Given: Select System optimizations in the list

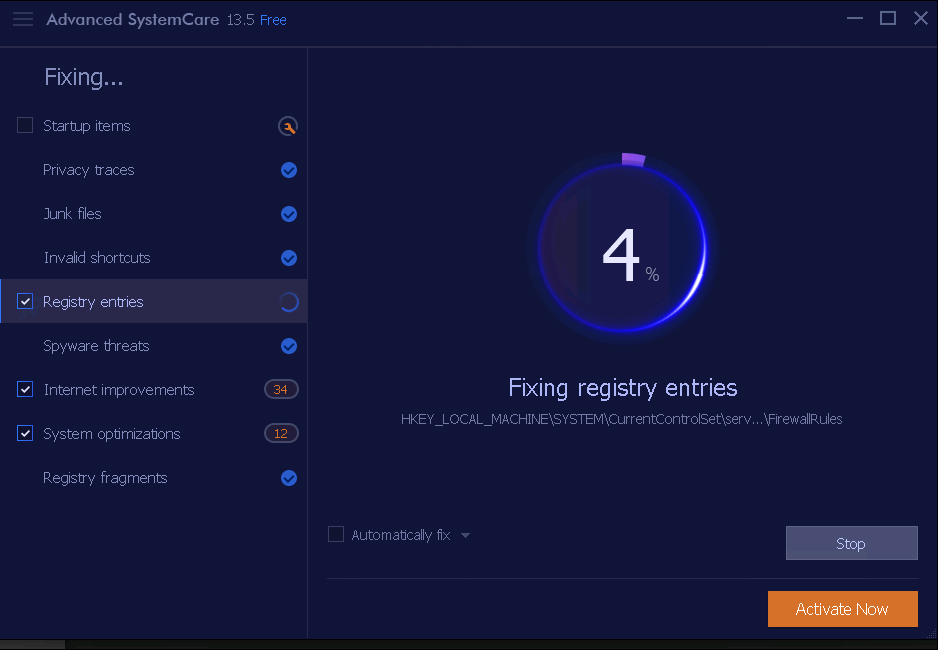Looking at the screenshot, I should click(154, 434).
